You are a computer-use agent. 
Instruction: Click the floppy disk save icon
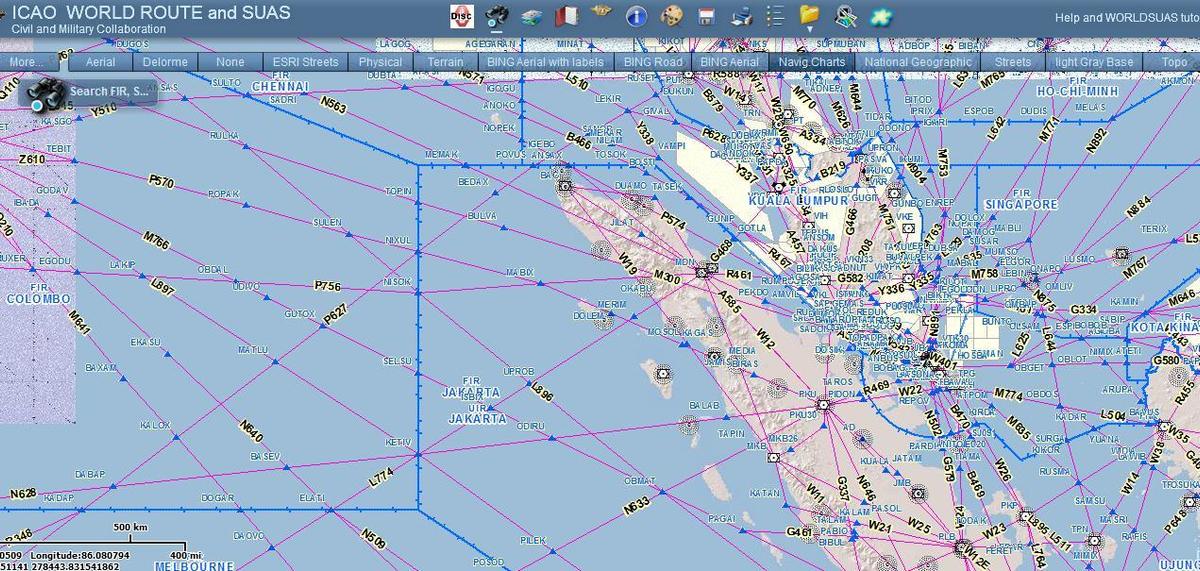(706, 16)
